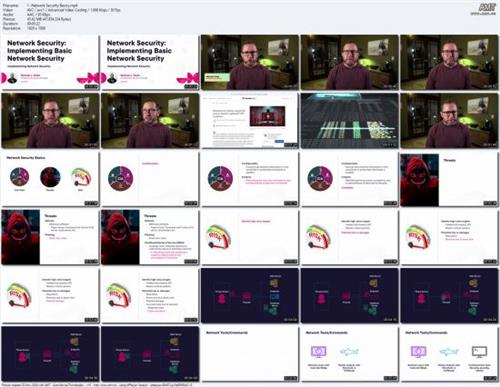Select the glowing server data visualization thumbnail
Viewport: 500px width, 387px height.
[x=350, y=121]
